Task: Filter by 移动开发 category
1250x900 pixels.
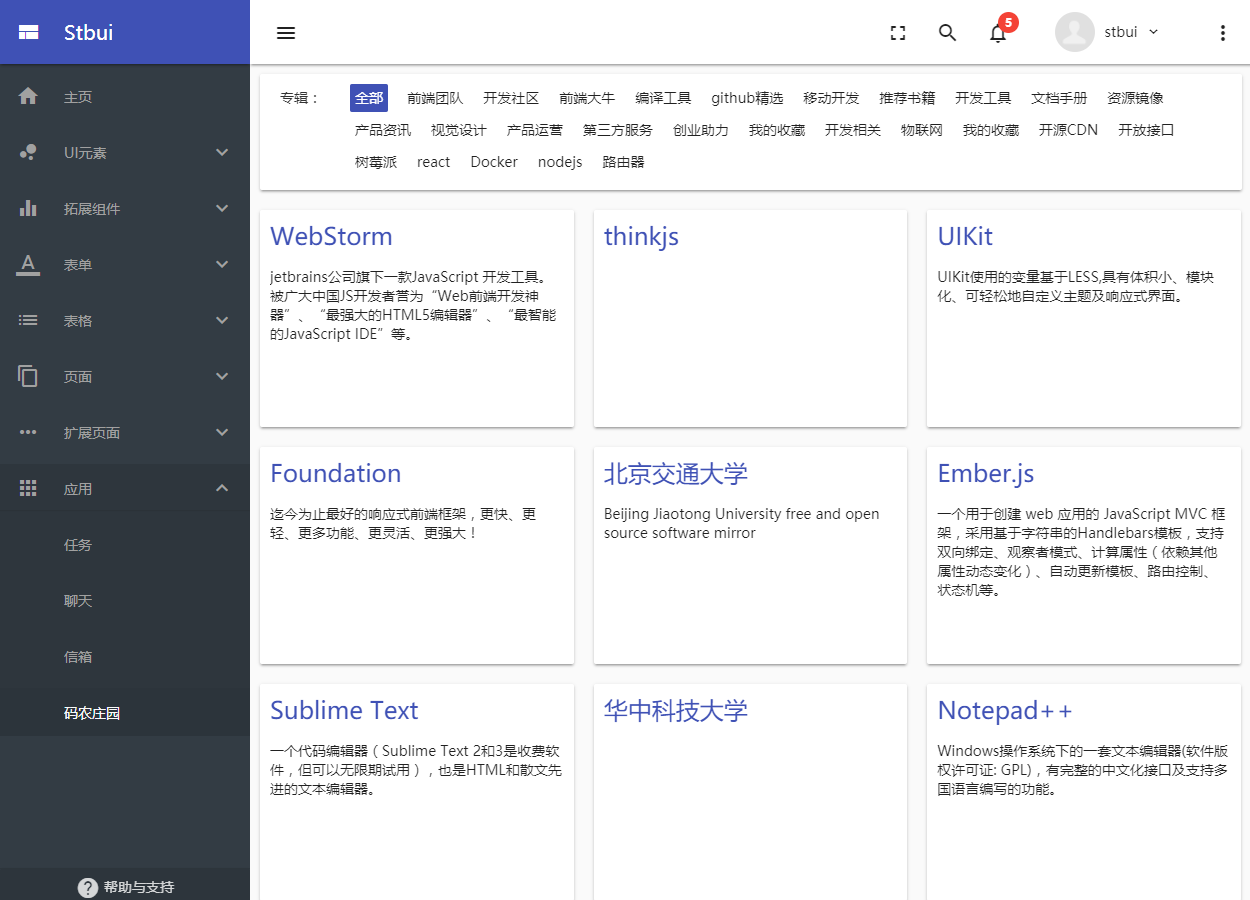Action: [x=831, y=98]
